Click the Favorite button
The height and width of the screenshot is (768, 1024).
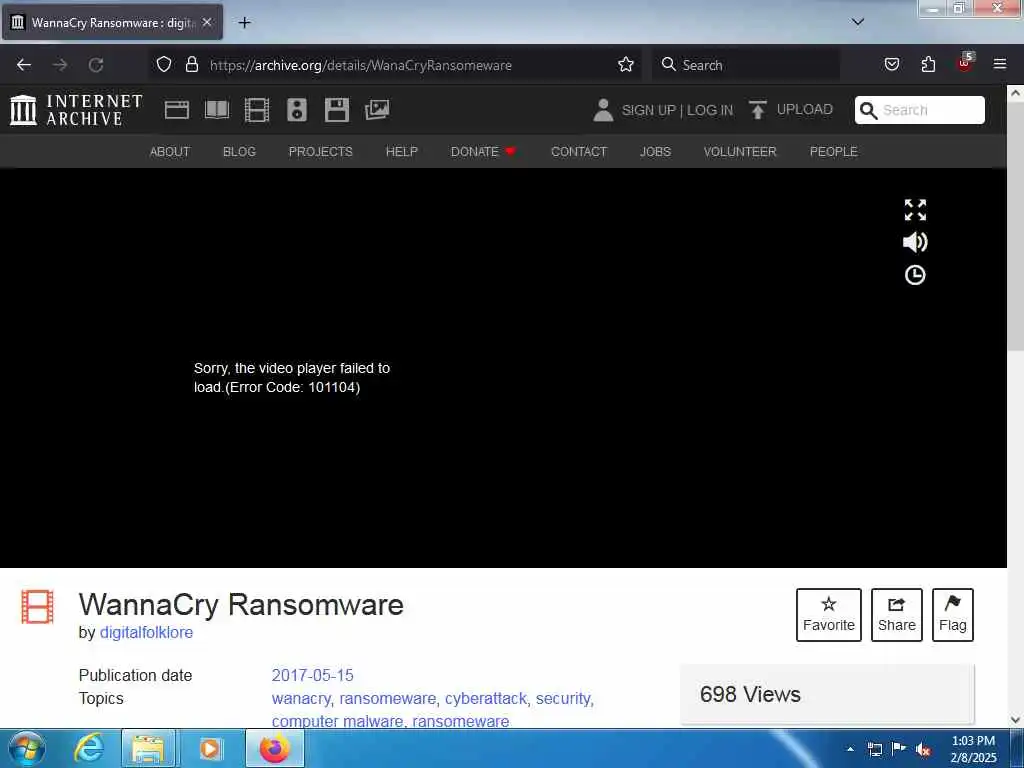829,615
